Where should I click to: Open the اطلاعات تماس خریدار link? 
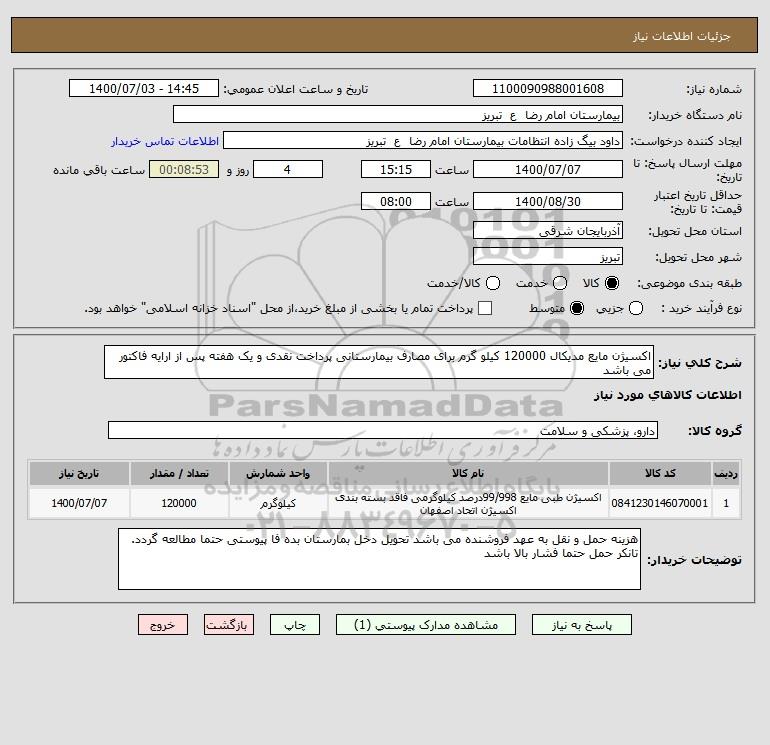click(x=165, y=141)
